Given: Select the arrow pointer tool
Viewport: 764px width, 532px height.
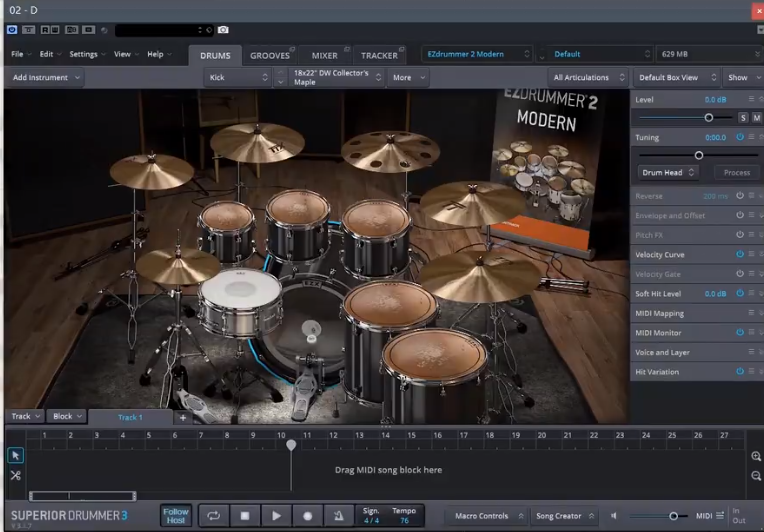Looking at the screenshot, I should click(x=16, y=455).
